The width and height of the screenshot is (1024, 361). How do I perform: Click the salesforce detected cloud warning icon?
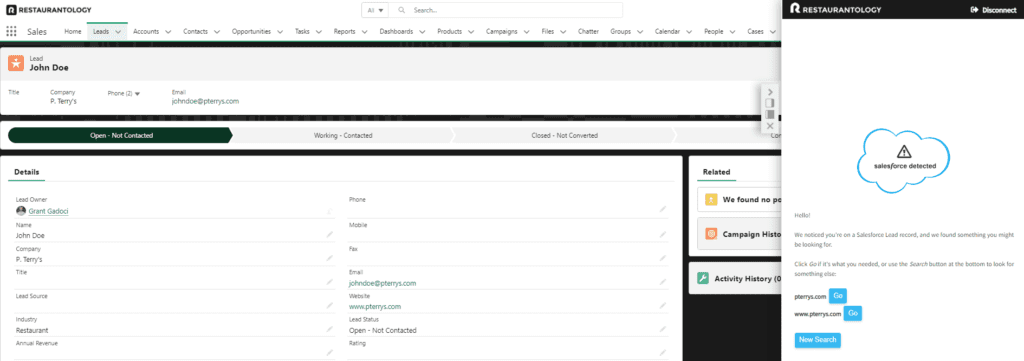click(x=903, y=152)
